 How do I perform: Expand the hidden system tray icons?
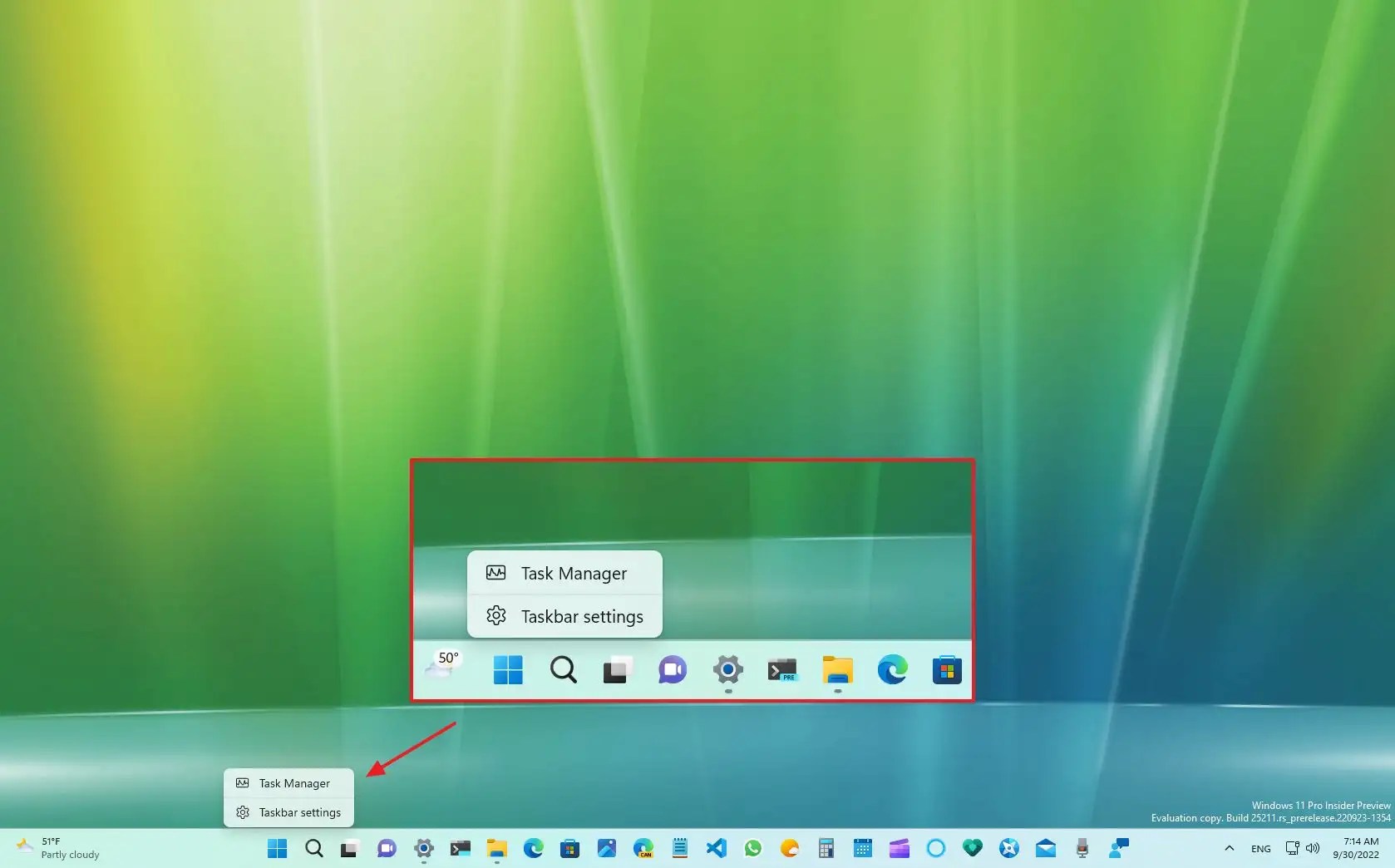click(1229, 849)
